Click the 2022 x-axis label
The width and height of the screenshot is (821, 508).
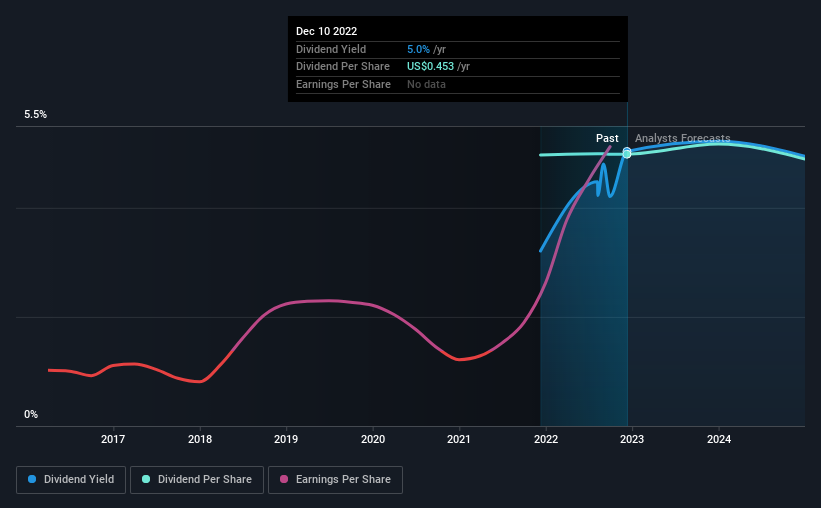point(546,439)
